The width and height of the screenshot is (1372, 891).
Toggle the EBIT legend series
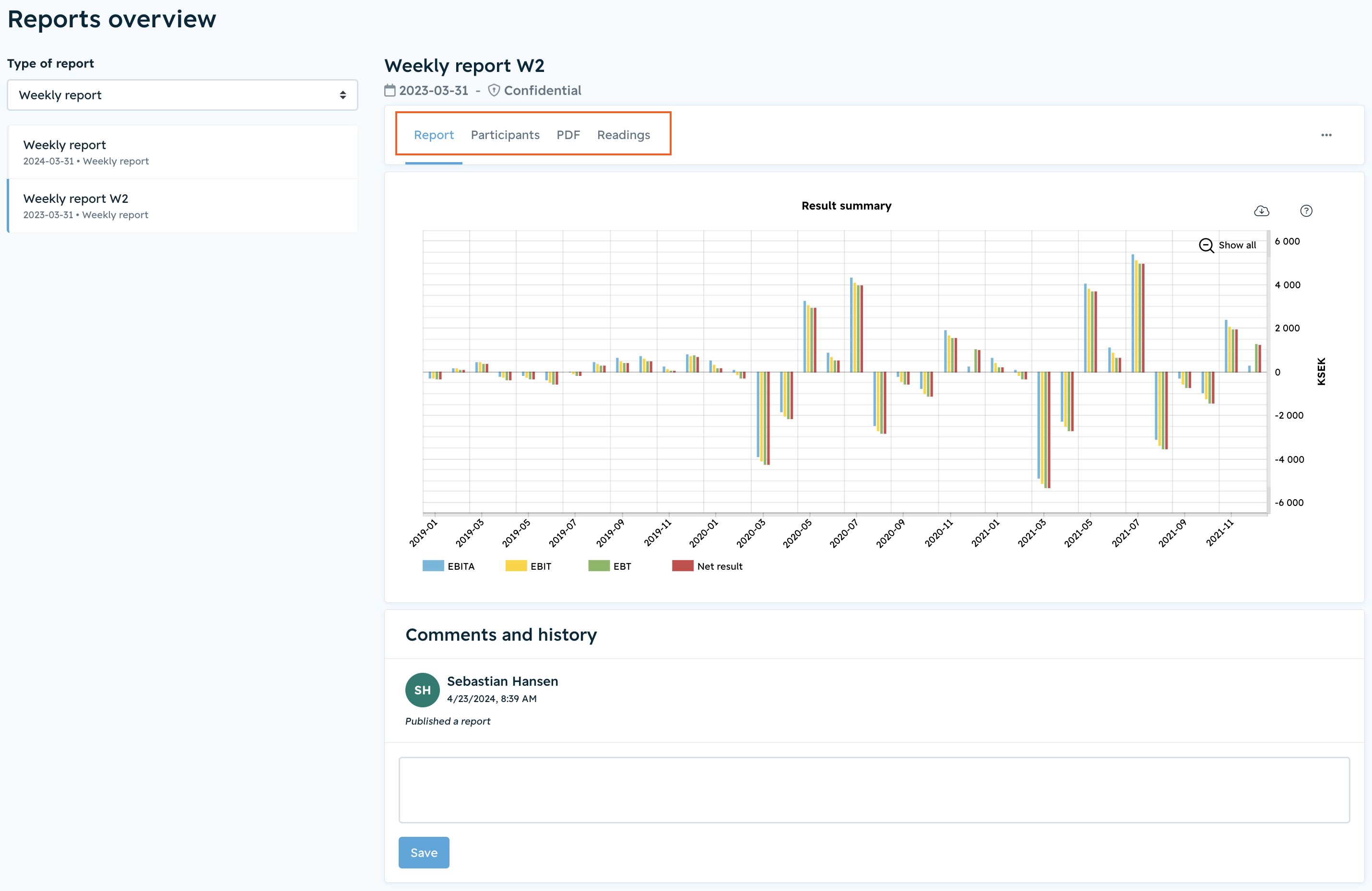pos(528,566)
